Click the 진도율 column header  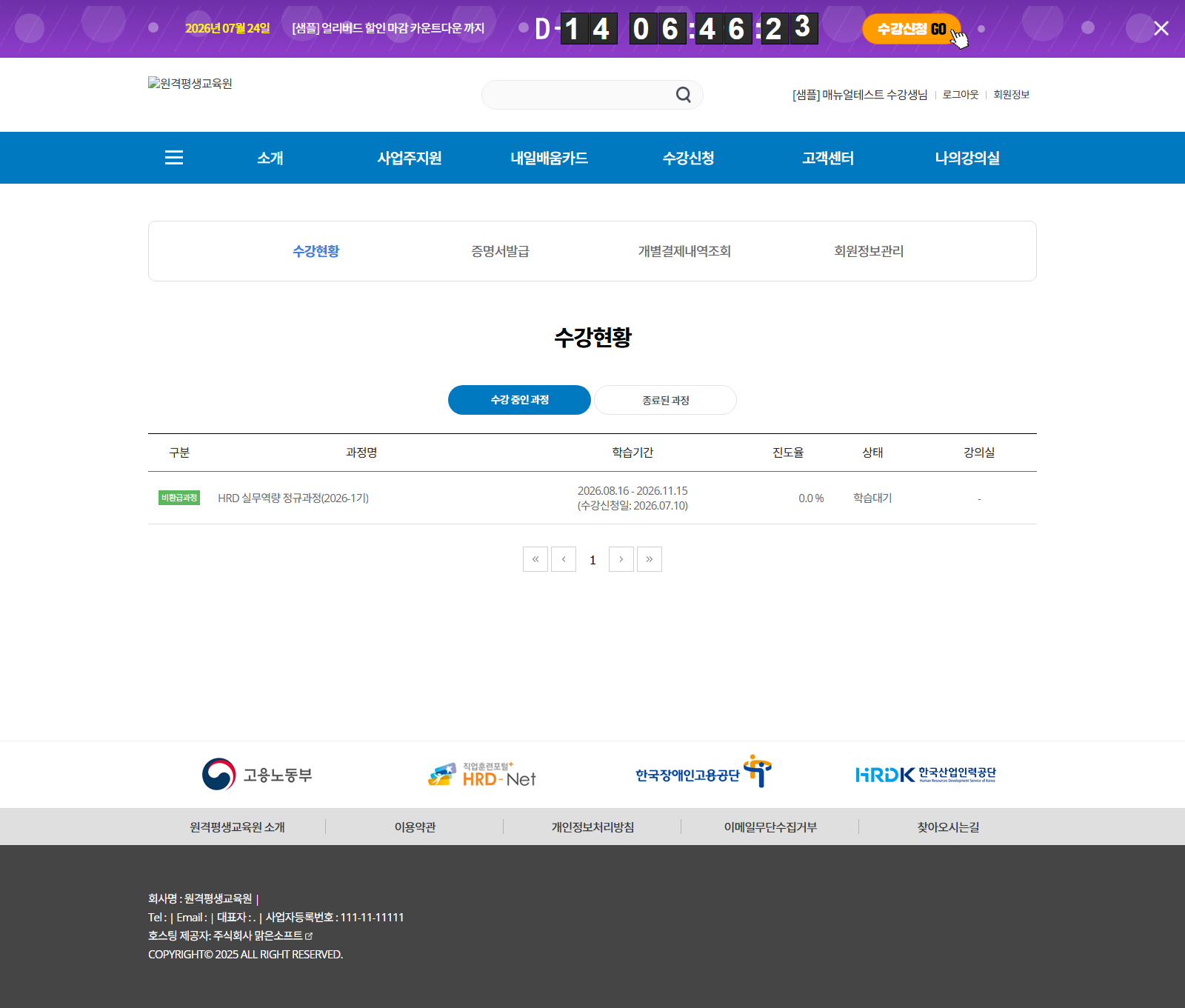(788, 453)
